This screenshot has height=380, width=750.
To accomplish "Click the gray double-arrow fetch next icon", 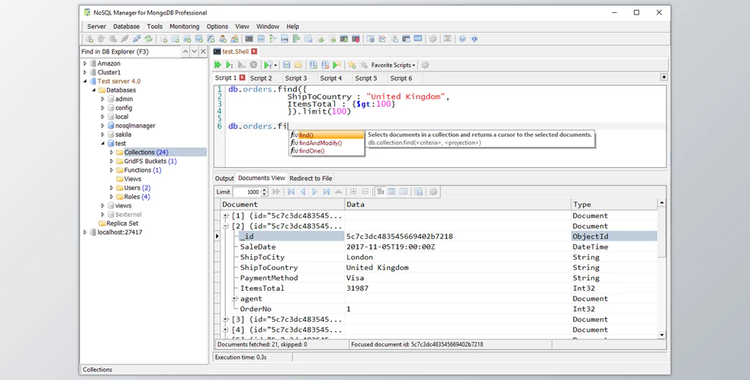I will click(x=276, y=191).
